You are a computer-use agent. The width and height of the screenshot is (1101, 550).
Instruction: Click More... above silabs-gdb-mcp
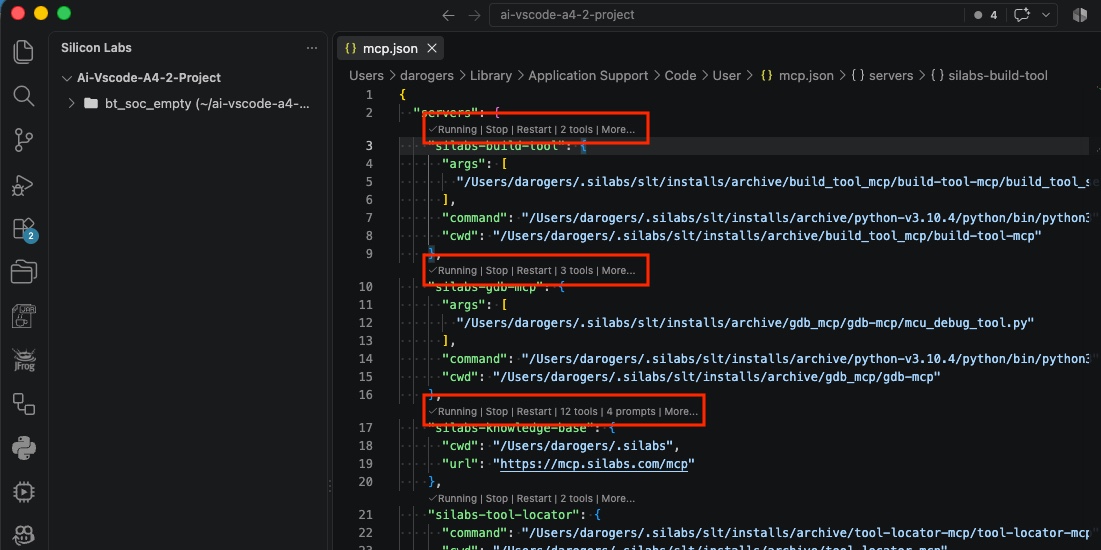(618, 270)
